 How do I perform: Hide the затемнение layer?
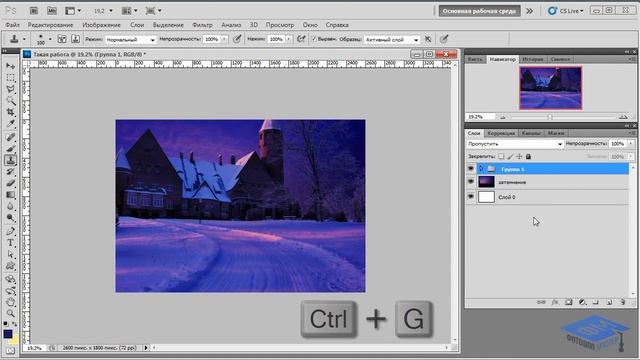pyautogui.click(x=471, y=182)
